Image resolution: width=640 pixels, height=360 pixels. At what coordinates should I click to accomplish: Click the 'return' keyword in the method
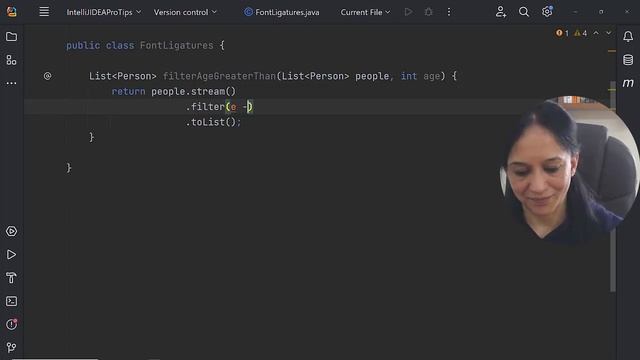coord(129,91)
